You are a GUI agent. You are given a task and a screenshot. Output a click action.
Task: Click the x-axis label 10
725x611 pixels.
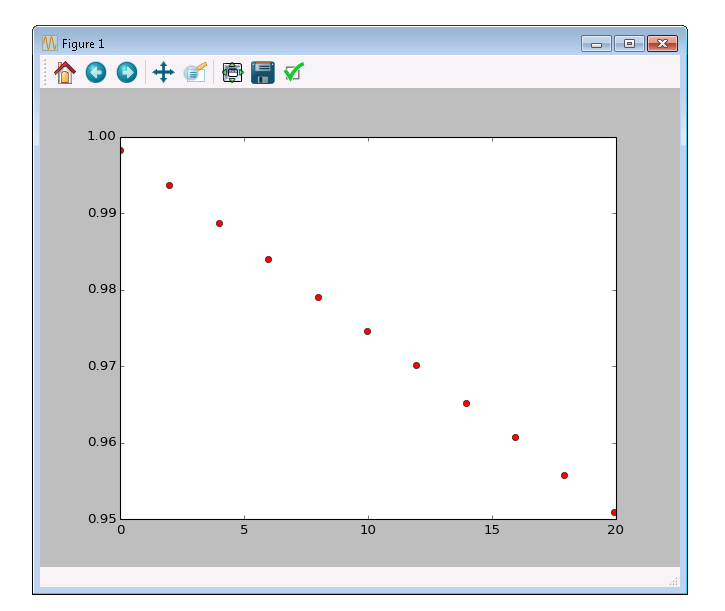click(368, 530)
